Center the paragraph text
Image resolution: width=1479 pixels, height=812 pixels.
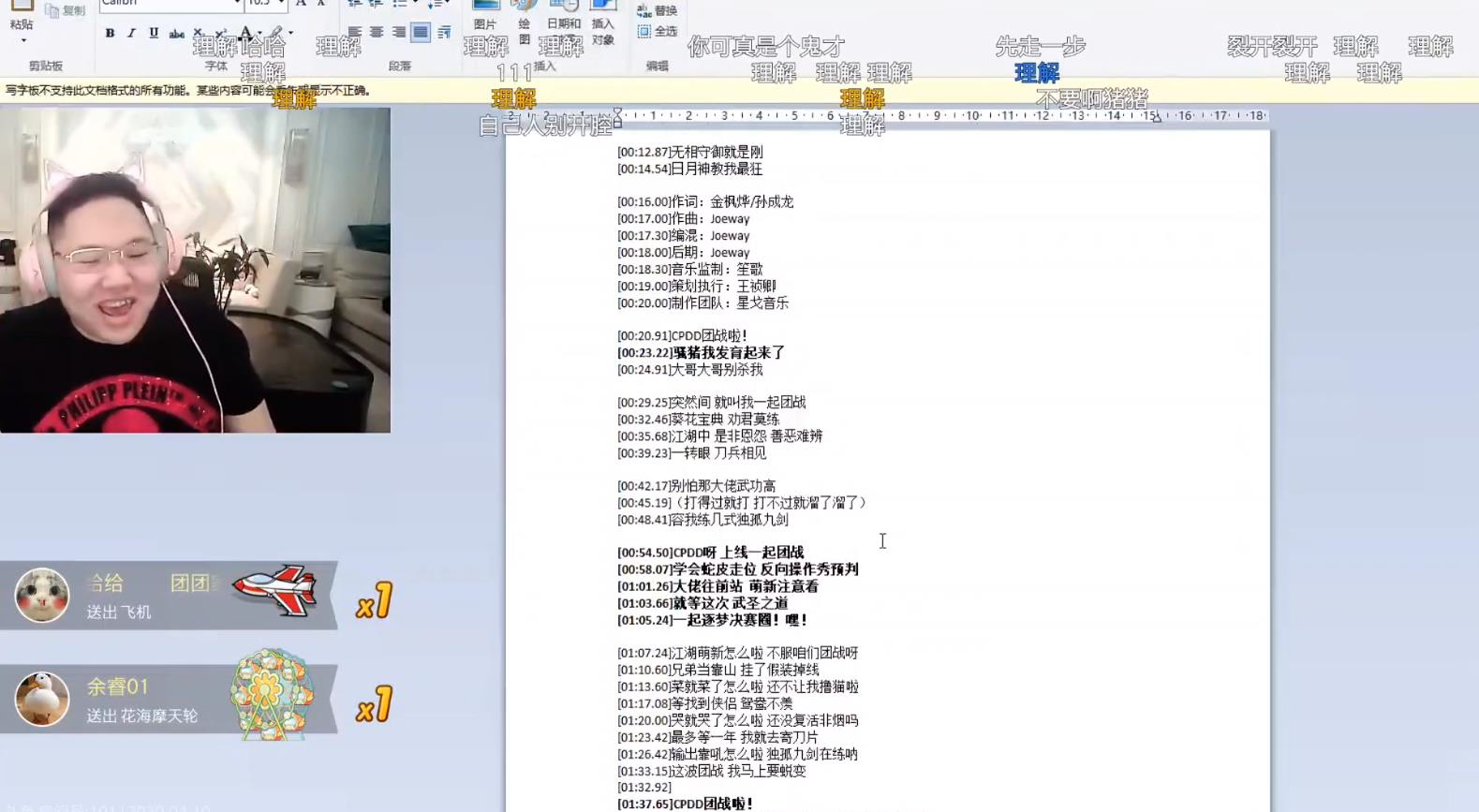pos(377,32)
